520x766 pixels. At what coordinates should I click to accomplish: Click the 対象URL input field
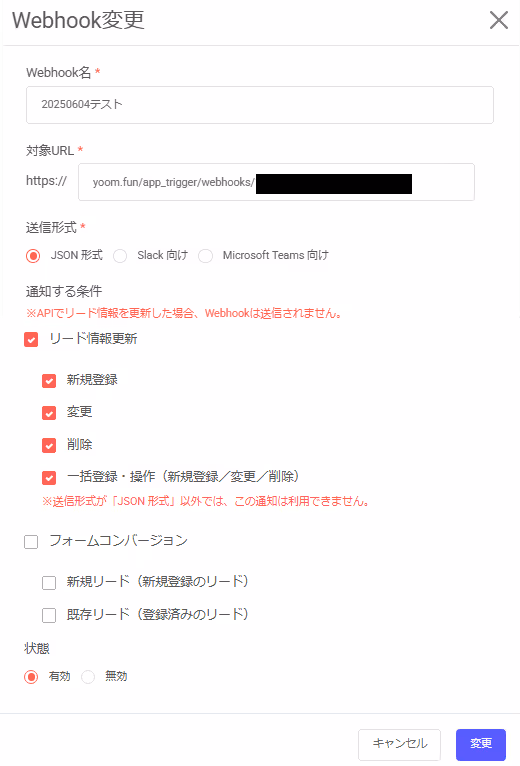[x=276, y=182]
